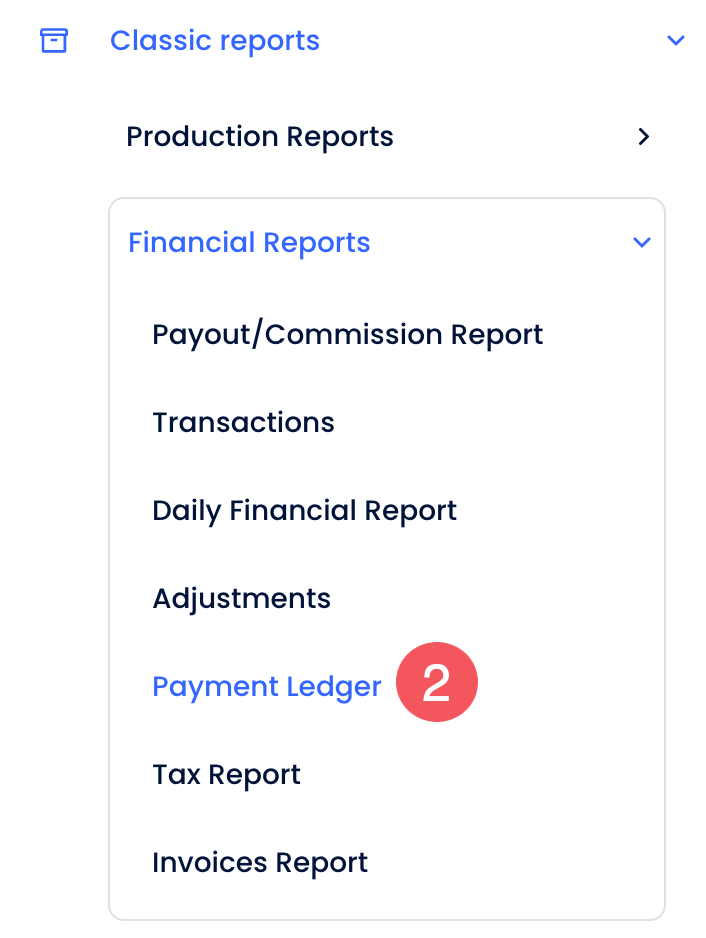Open the Classic reports section label

click(215, 41)
